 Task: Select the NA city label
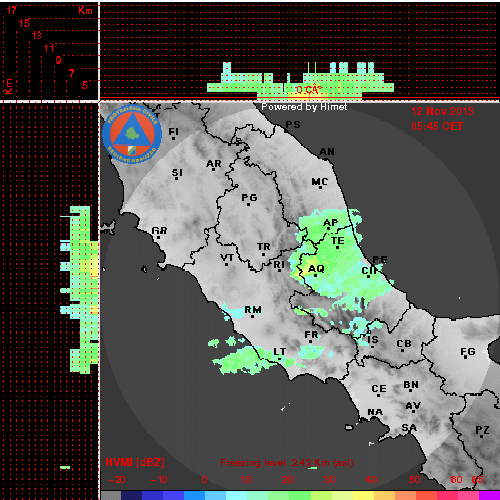tap(375, 412)
